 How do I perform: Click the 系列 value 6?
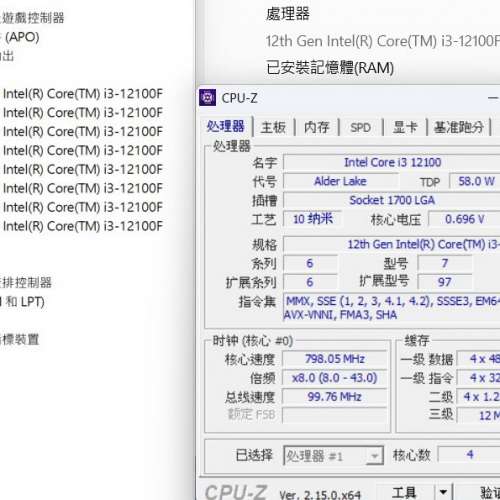click(x=310, y=263)
